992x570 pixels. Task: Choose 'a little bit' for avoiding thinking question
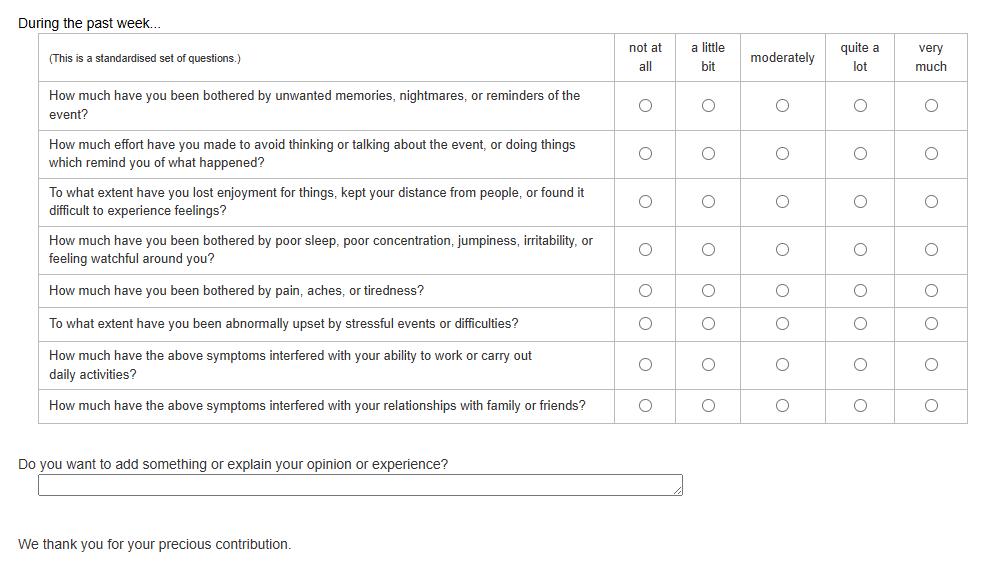(x=708, y=153)
